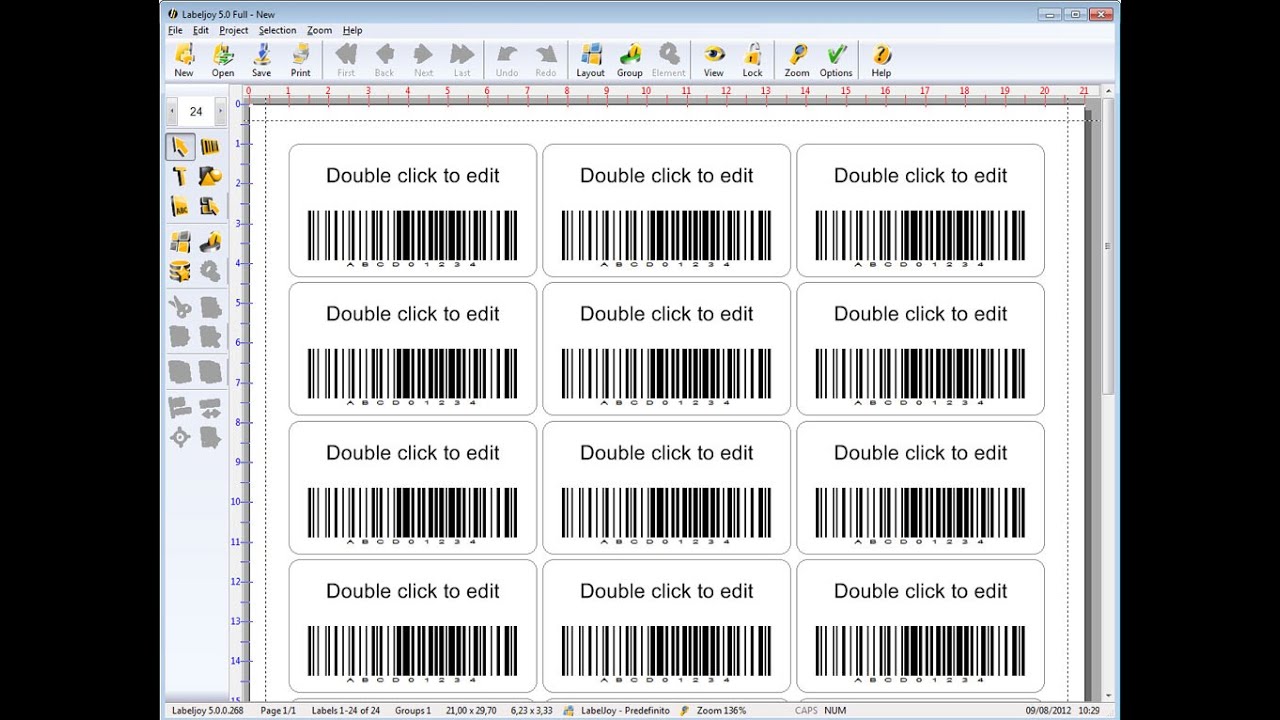The width and height of the screenshot is (1280, 720).
Task: Click the Element toolbar button
Action: point(669,60)
